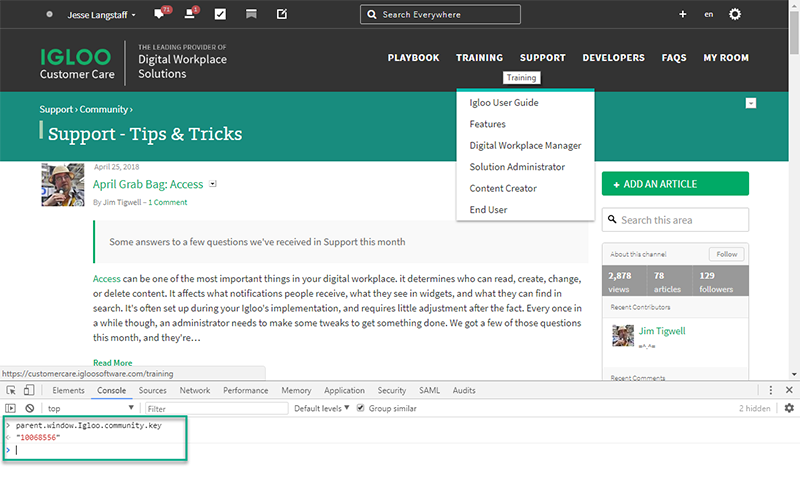Open the SUPPORT nav menu

(542, 58)
